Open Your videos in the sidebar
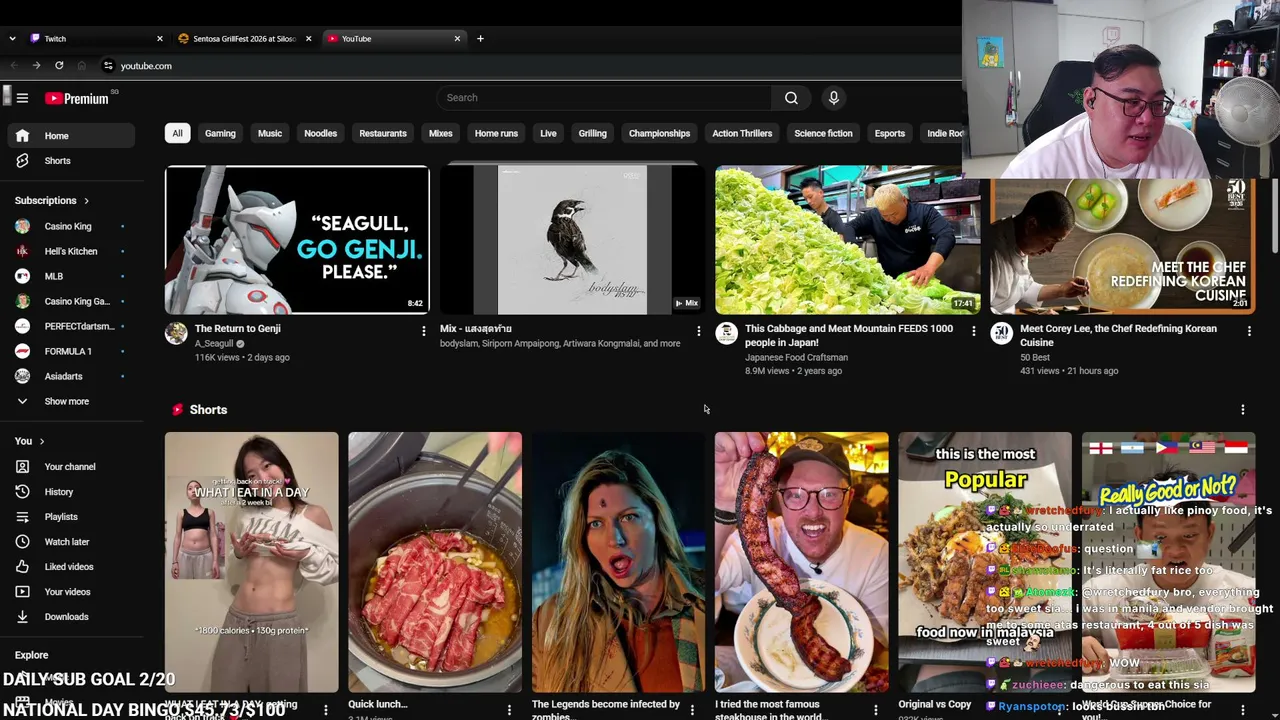 coord(70,592)
